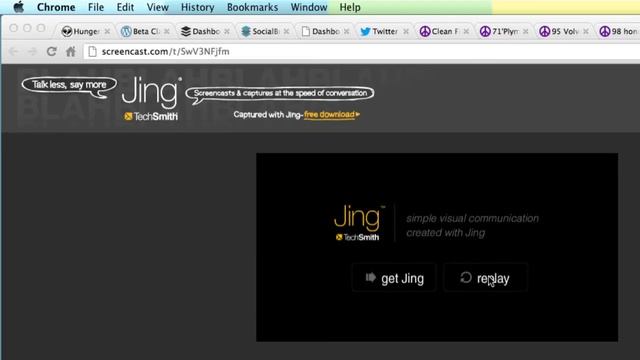The image size is (640, 360).
Task: Go to the home page icon
Action: (x=71, y=51)
